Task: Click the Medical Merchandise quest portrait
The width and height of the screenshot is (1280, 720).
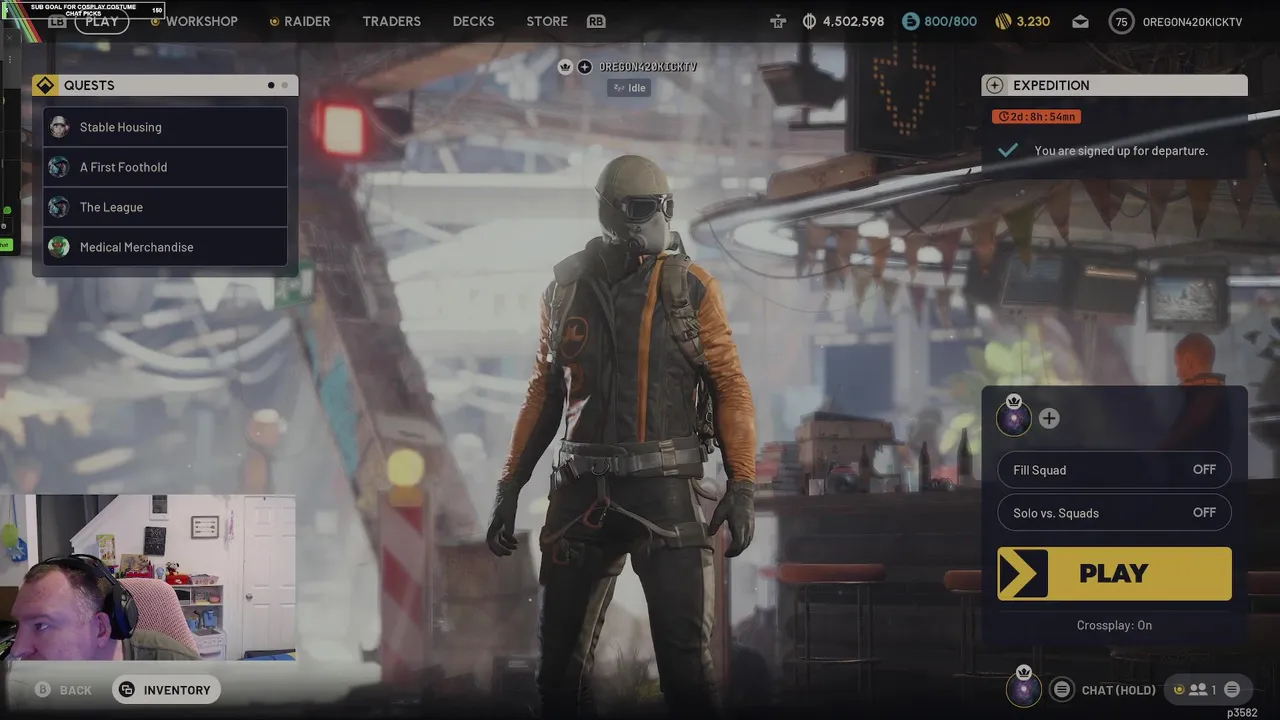Action: point(59,247)
